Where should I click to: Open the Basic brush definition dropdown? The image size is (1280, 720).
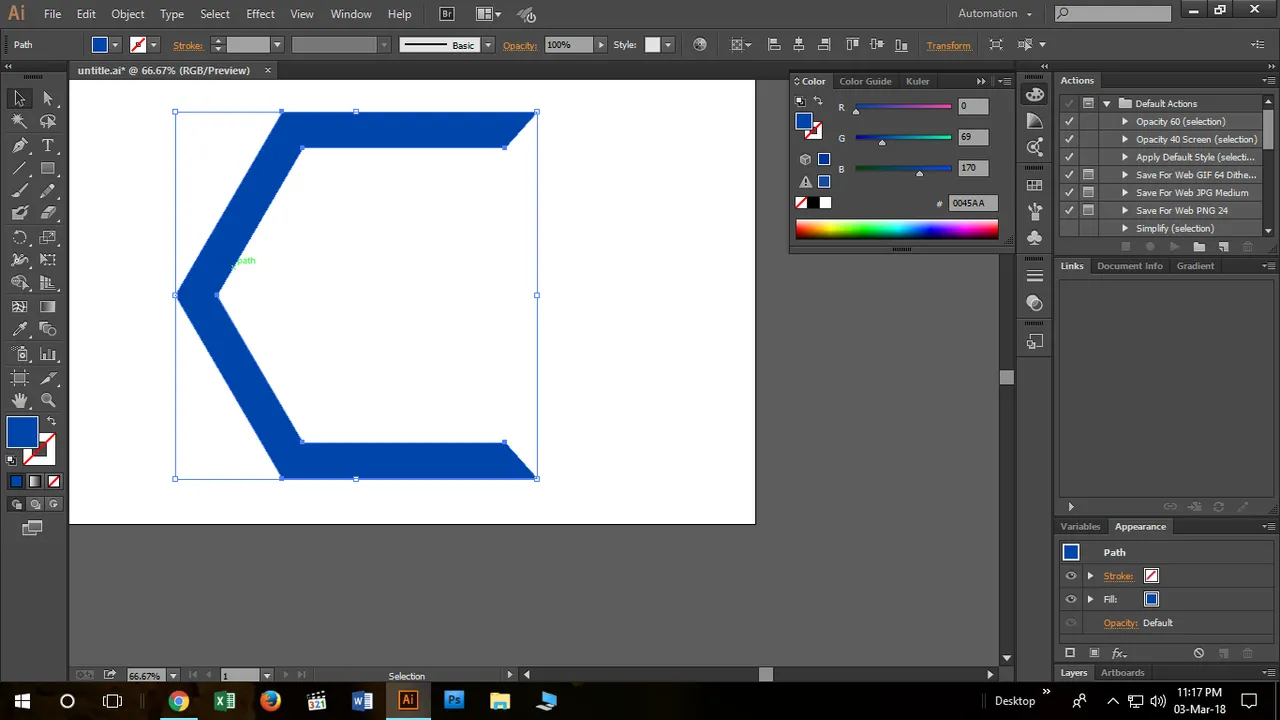point(488,45)
